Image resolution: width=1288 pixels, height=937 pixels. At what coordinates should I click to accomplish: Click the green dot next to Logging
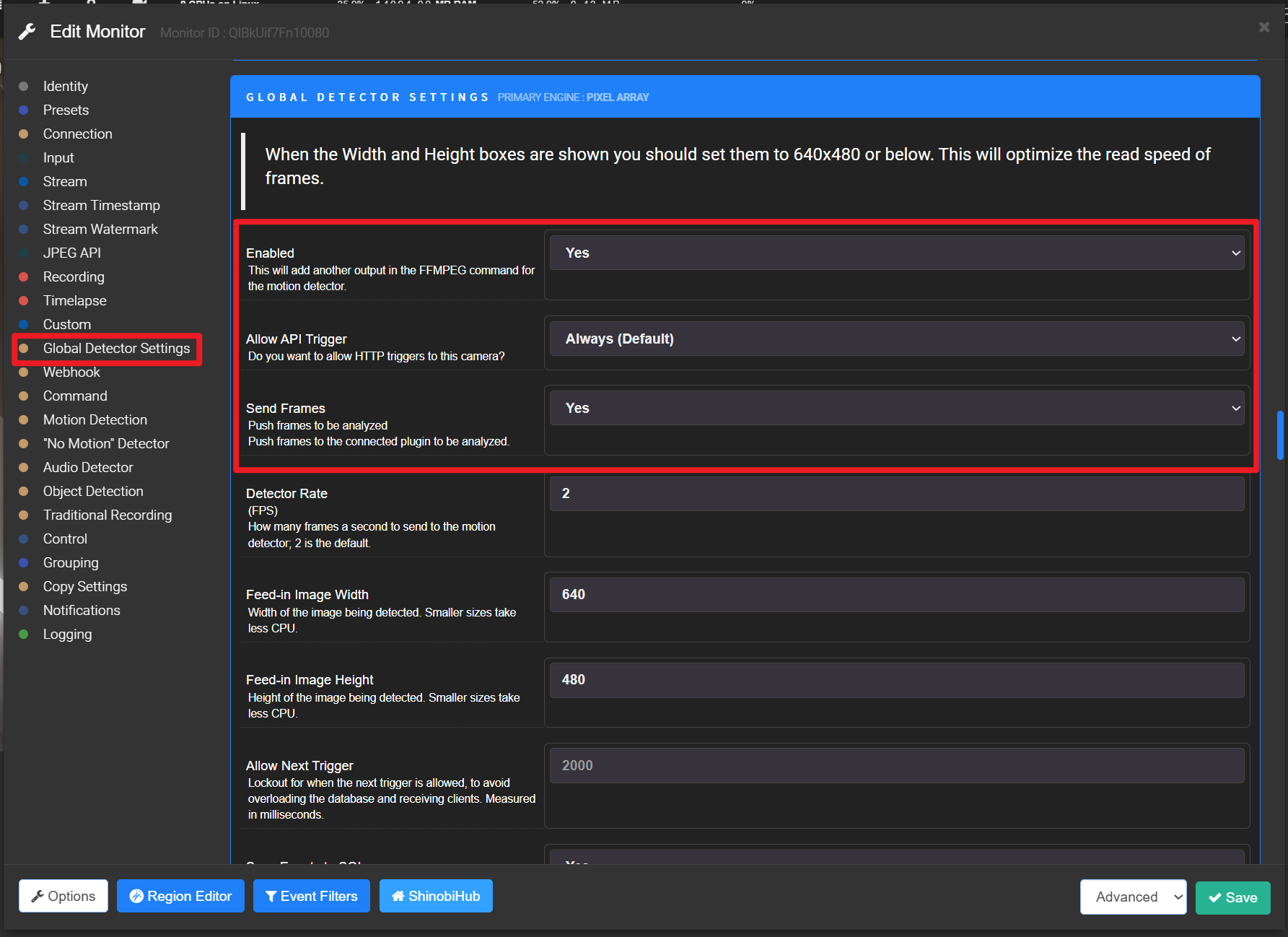click(24, 634)
